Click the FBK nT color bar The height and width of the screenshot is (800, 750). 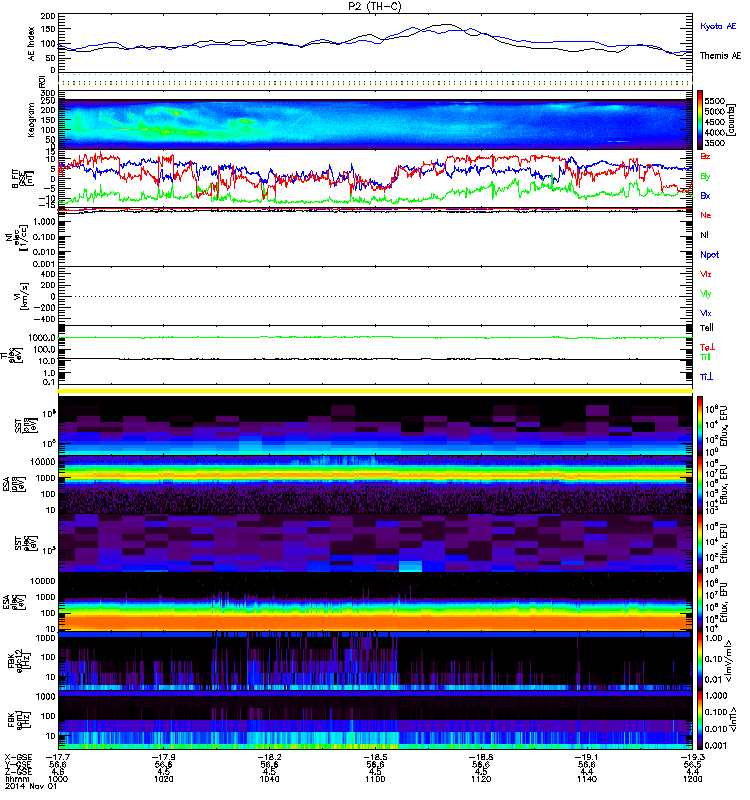pyautogui.click(x=700, y=720)
